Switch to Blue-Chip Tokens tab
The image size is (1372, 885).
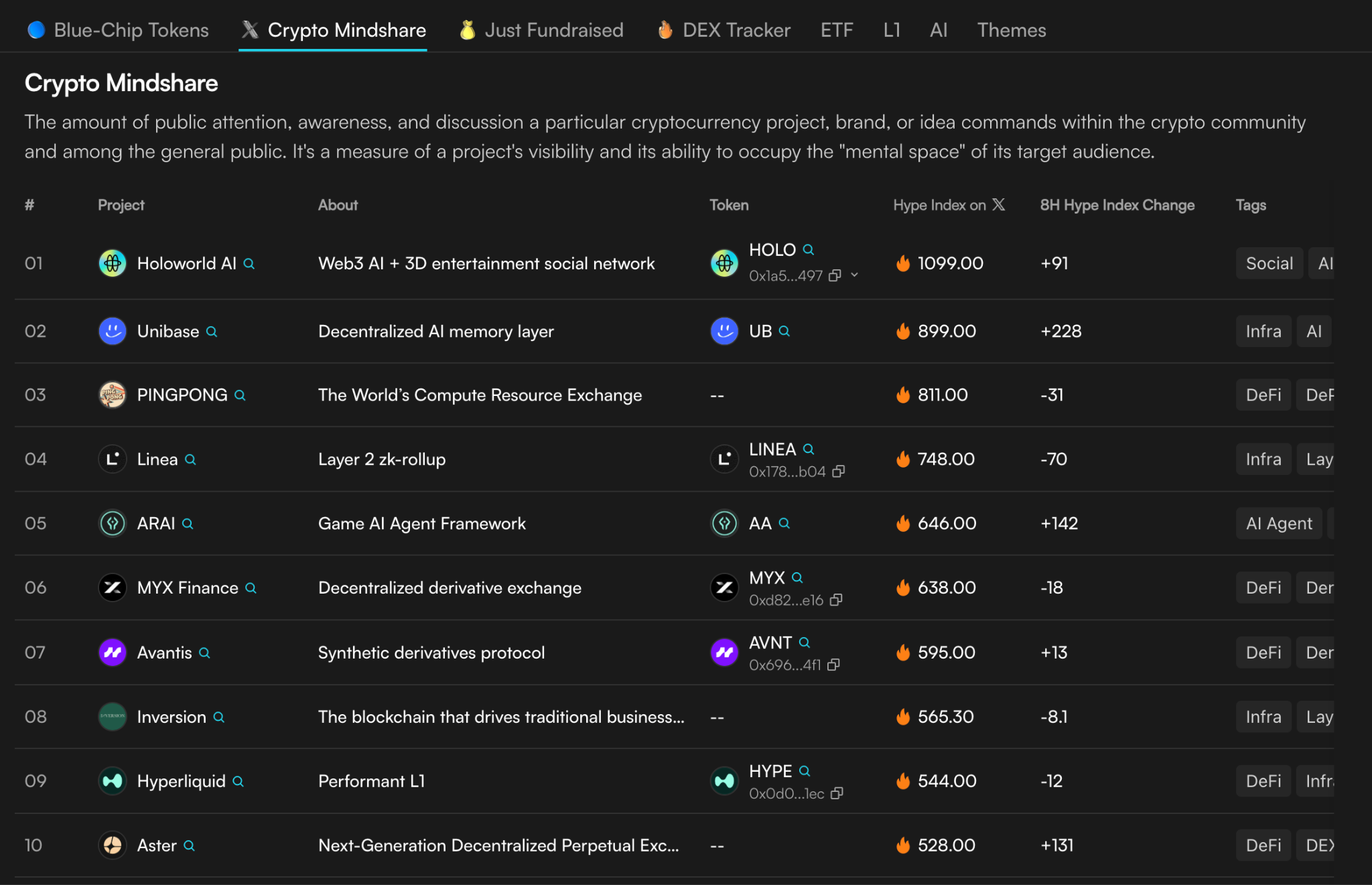[119, 30]
